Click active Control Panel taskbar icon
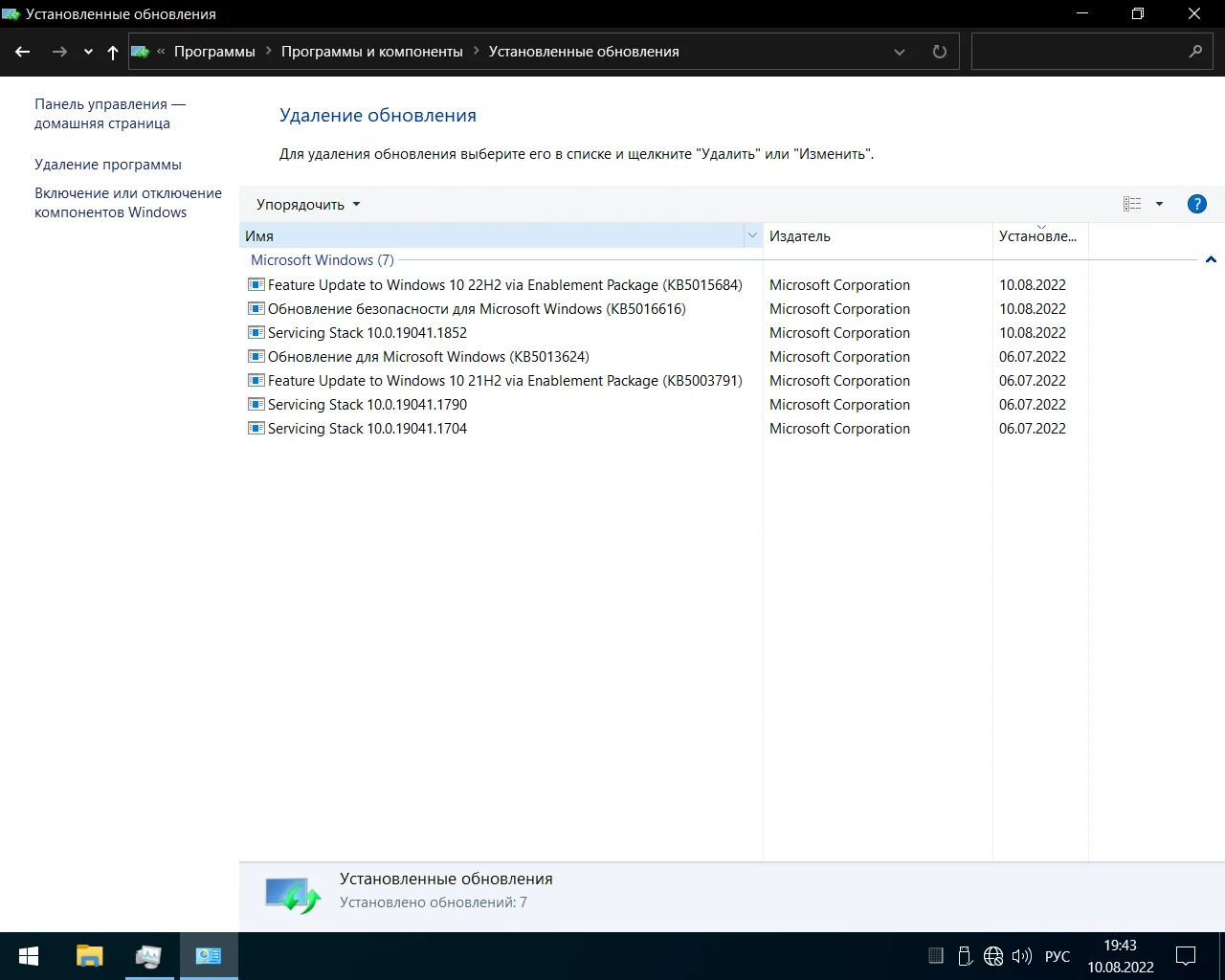This screenshot has width=1225, height=980. pyautogui.click(x=209, y=956)
